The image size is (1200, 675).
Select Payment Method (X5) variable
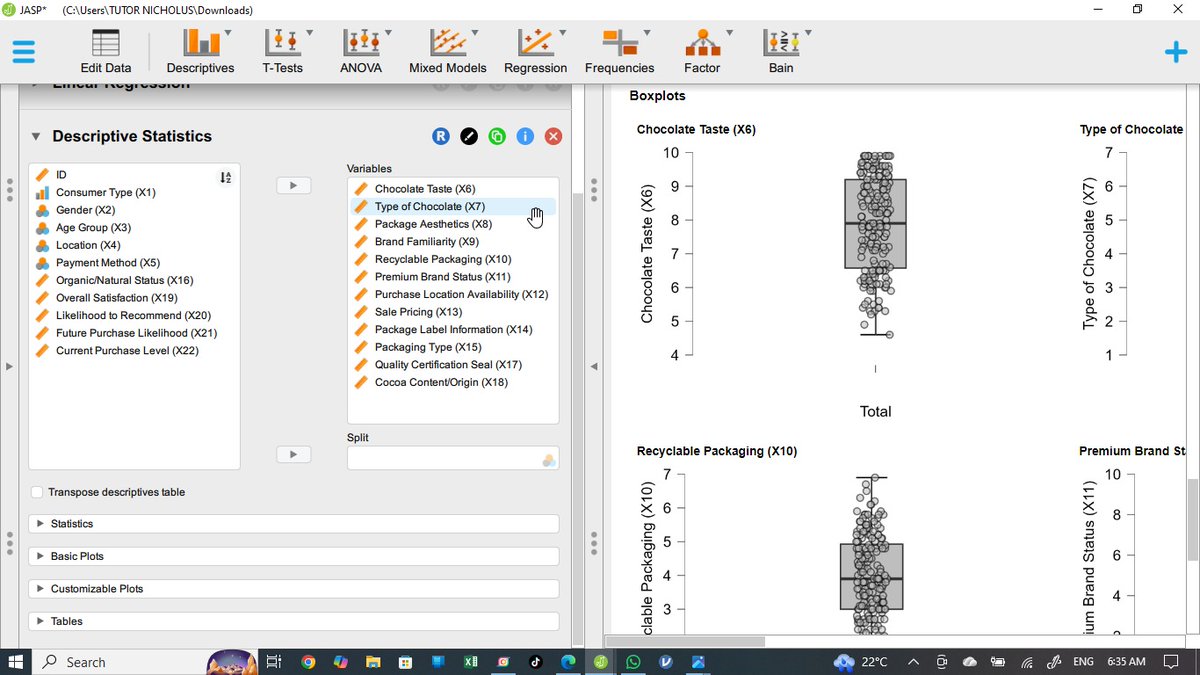[107, 263]
